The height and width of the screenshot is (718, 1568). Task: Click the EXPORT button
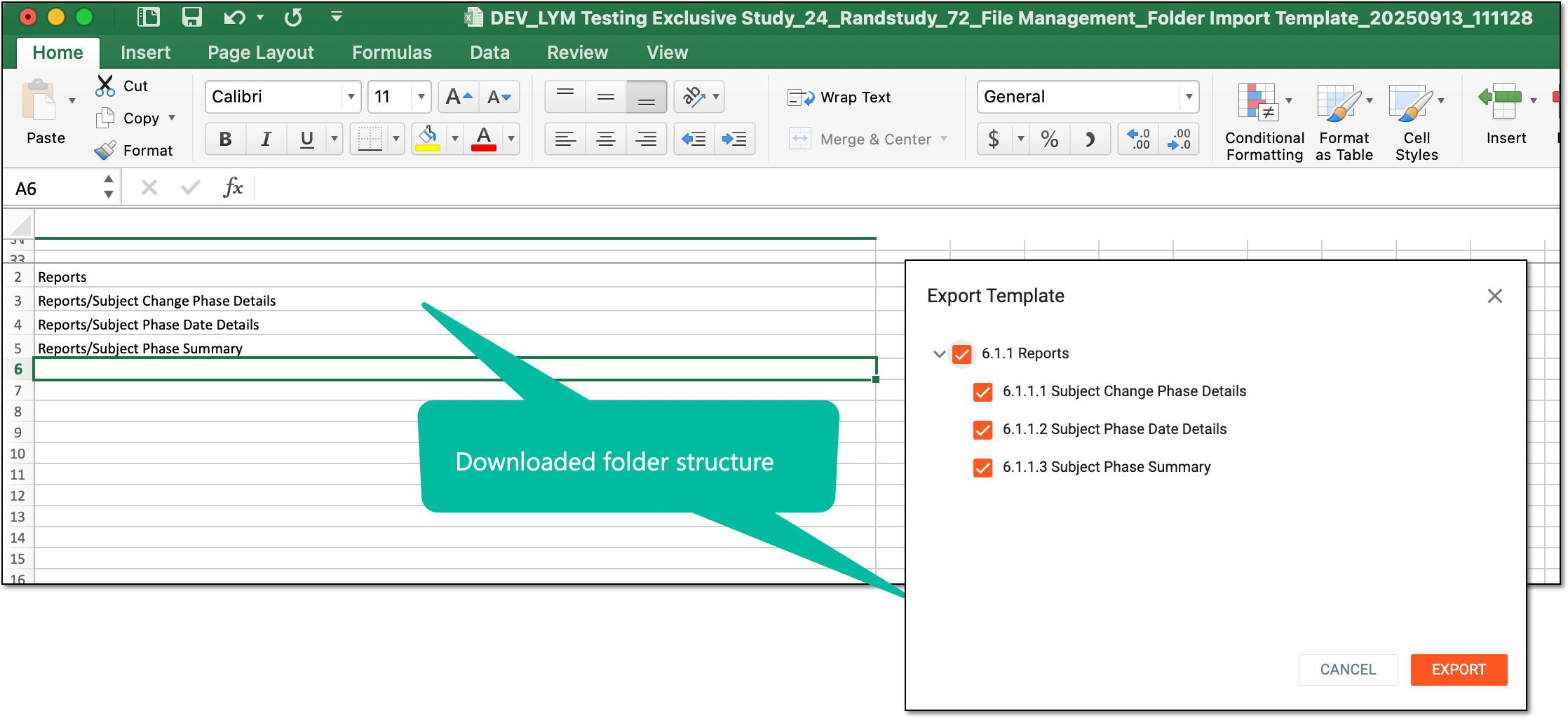pyautogui.click(x=1459, y=670)
